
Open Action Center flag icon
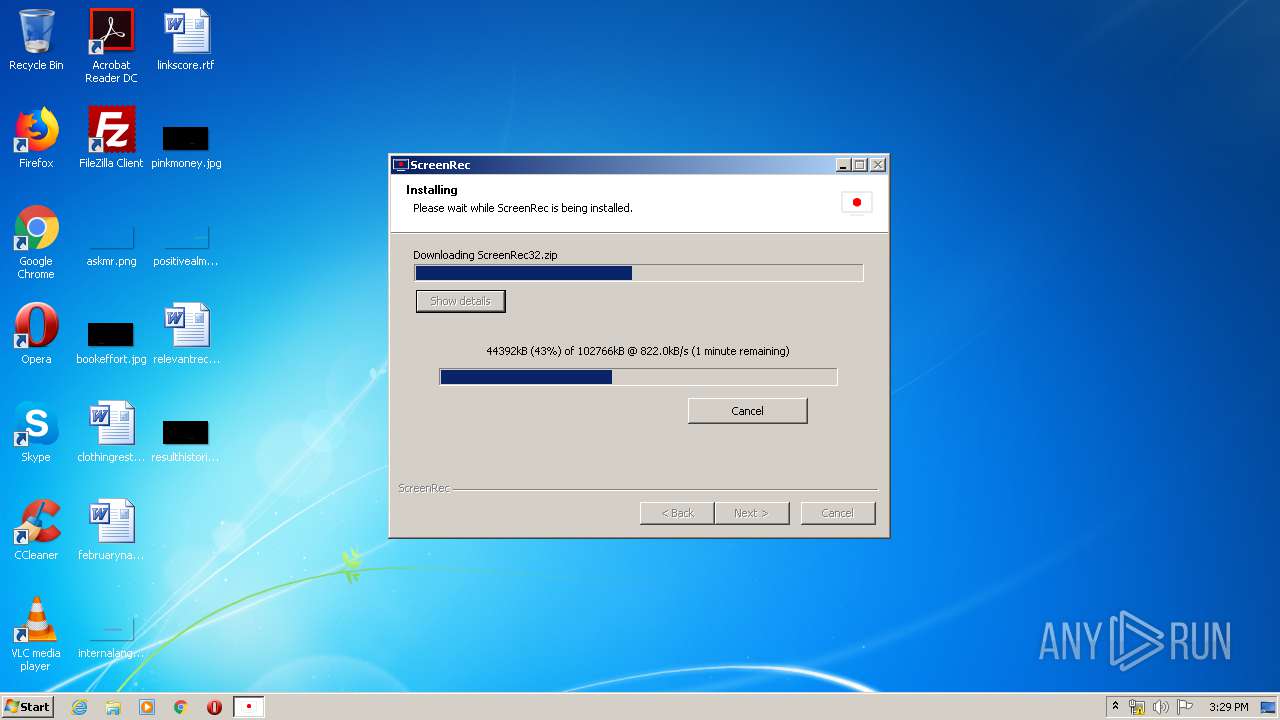(x=1185, y=707)
